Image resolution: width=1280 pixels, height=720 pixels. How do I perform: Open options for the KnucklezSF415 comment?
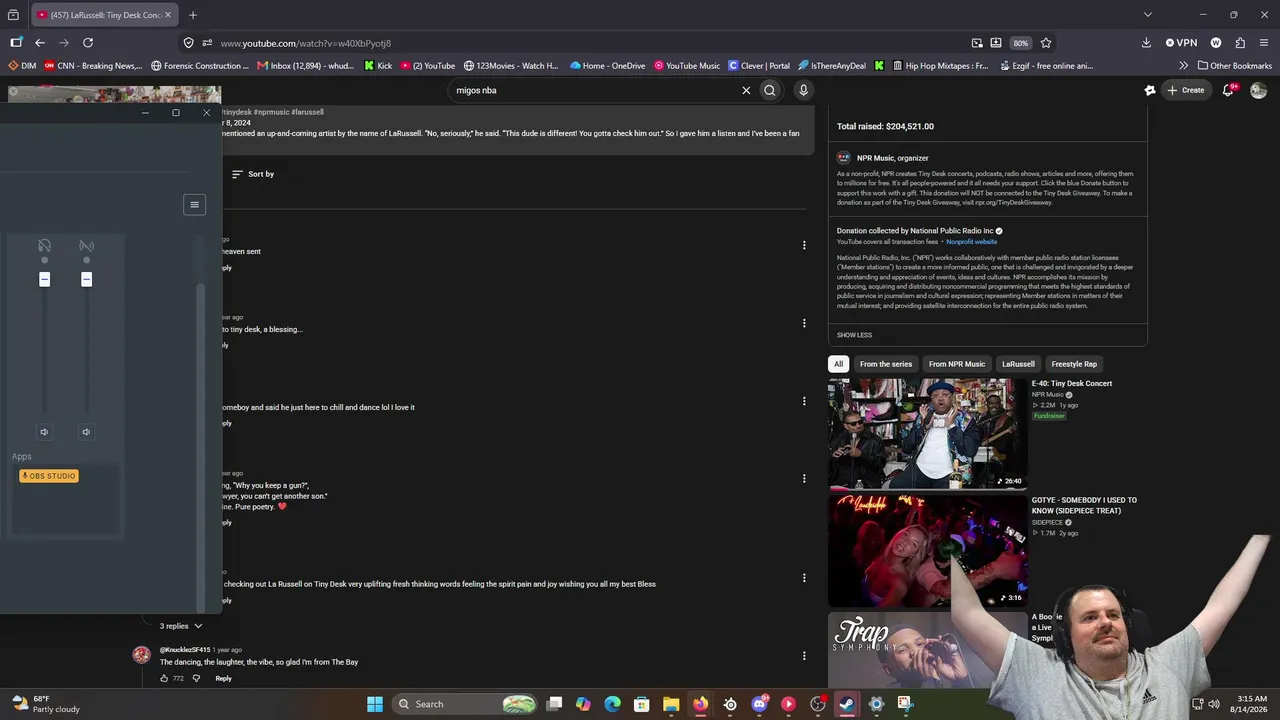804,656
